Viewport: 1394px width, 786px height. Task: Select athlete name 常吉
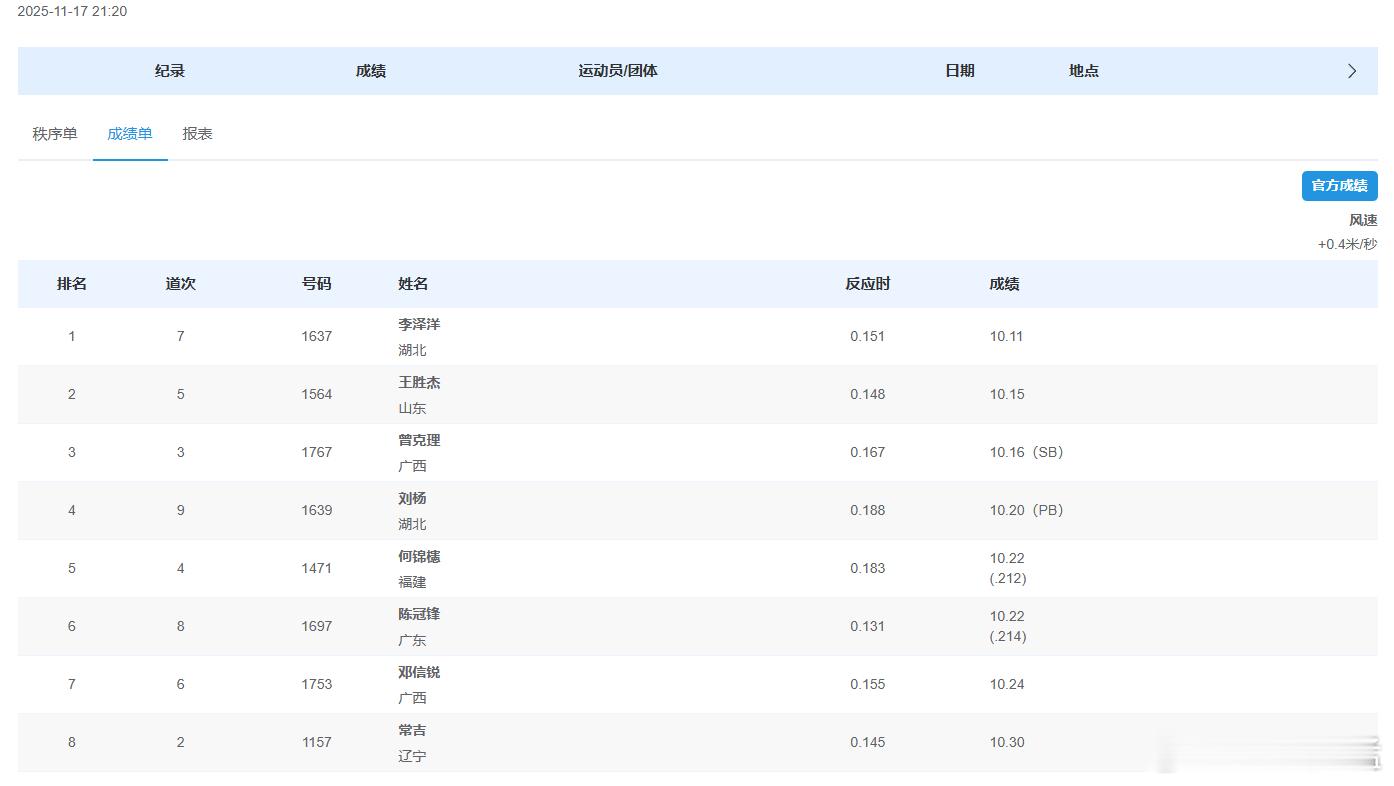click(412, 730)
